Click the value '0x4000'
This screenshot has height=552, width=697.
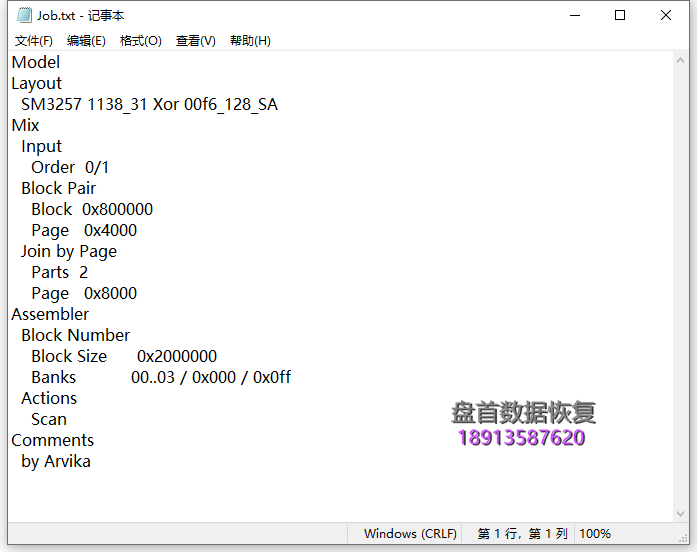click(x=110, y=230)
